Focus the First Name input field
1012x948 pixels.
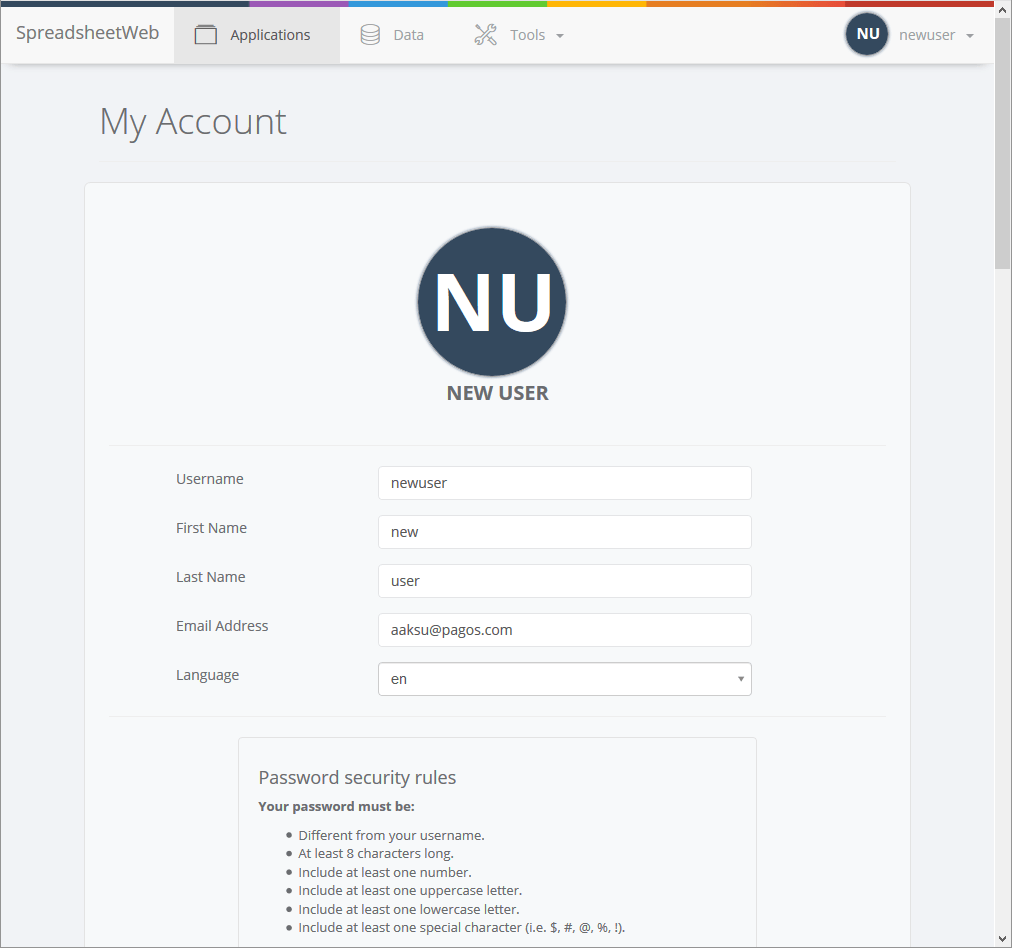(565, 532)
